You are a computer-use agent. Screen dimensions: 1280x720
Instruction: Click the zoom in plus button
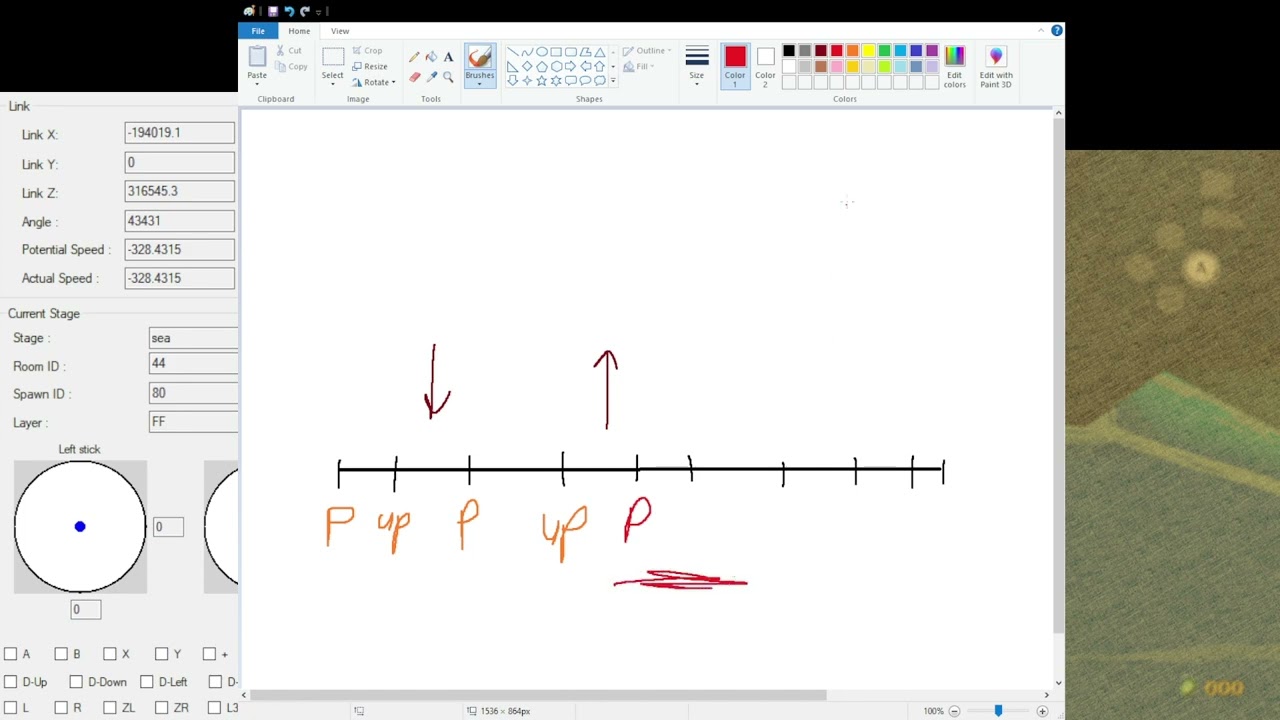click(x=1042, y=711)
